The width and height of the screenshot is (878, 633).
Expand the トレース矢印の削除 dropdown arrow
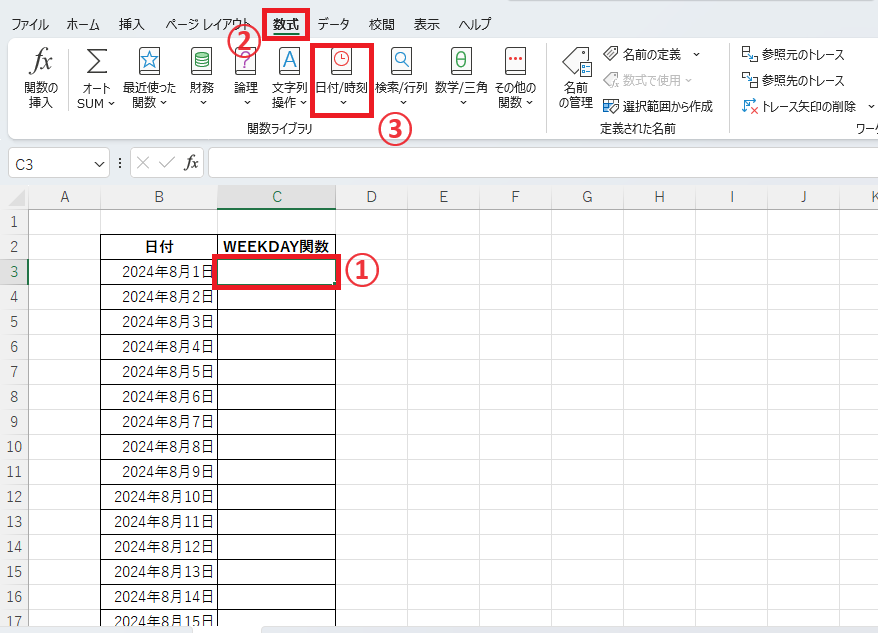(871, 106)
